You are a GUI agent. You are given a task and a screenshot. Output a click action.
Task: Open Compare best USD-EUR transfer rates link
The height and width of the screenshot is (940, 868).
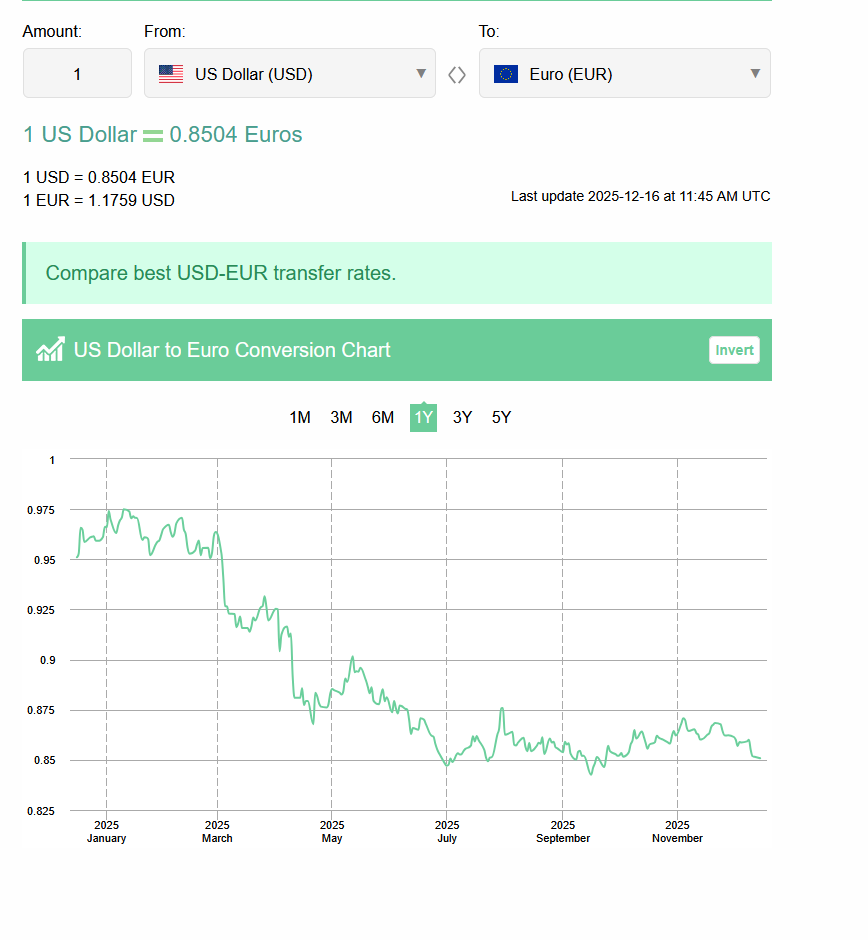[221, 272]
